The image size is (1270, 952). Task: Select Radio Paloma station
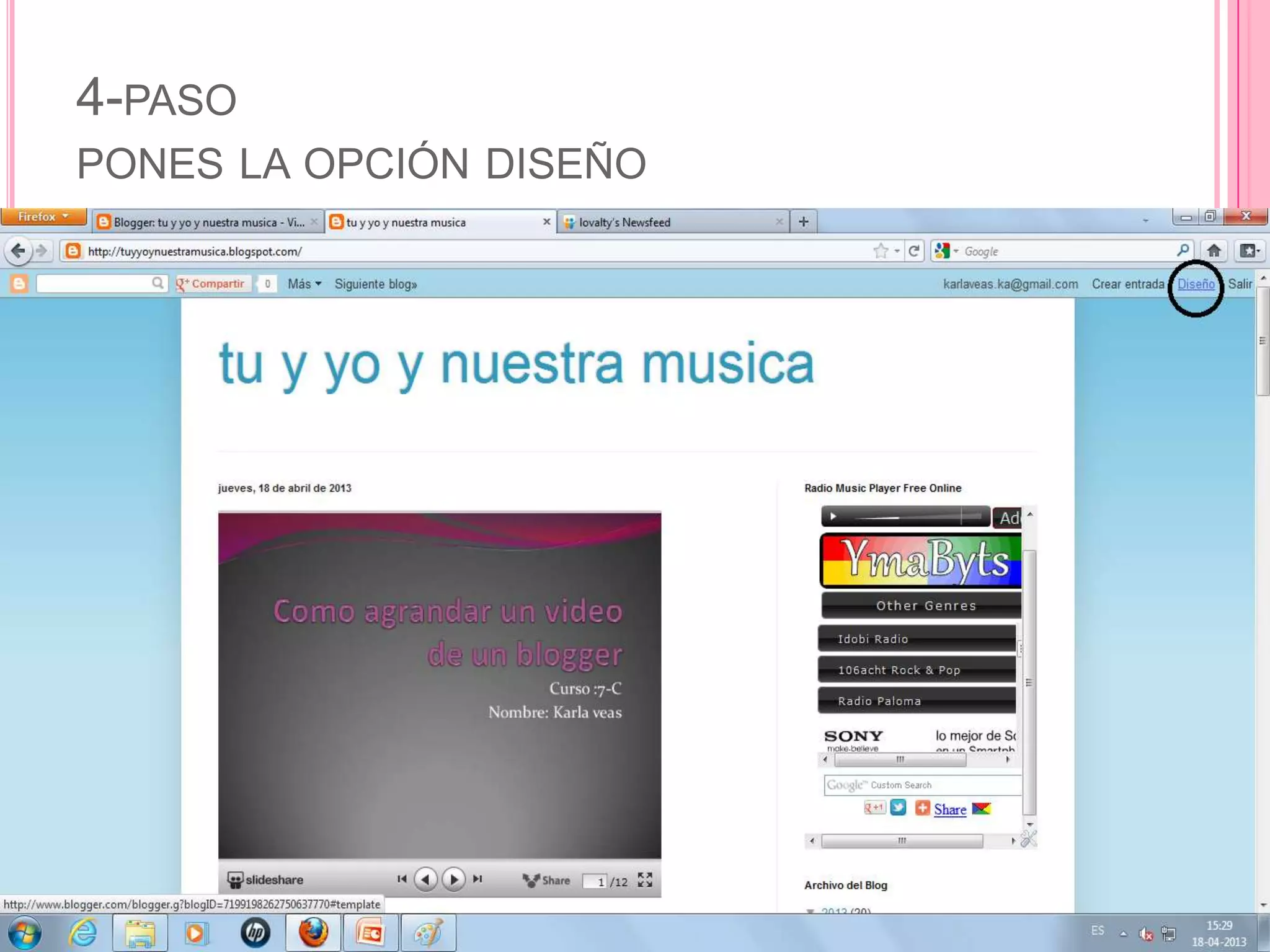(917, 700)
